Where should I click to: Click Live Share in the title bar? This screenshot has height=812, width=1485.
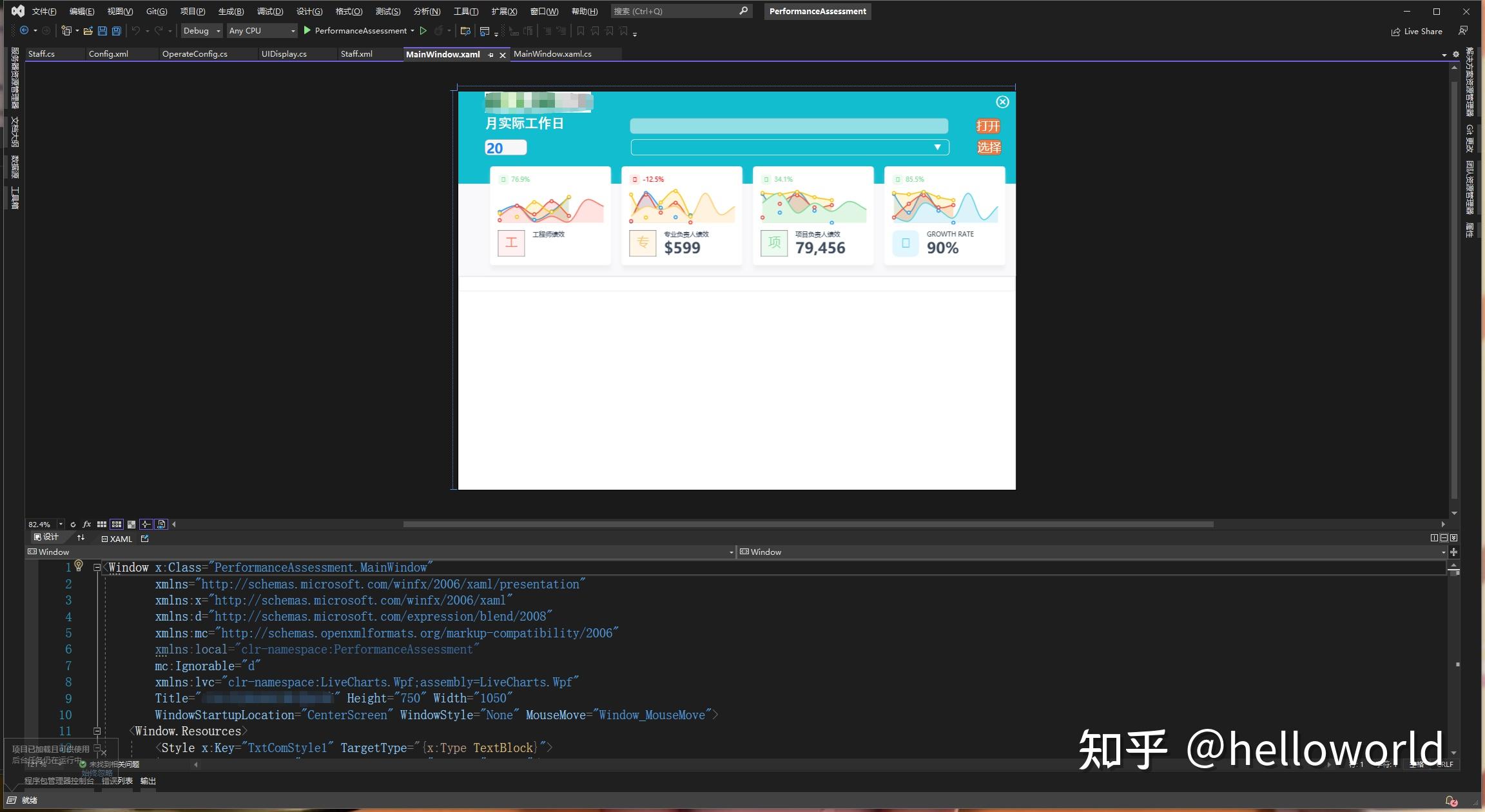point(1418,31)
